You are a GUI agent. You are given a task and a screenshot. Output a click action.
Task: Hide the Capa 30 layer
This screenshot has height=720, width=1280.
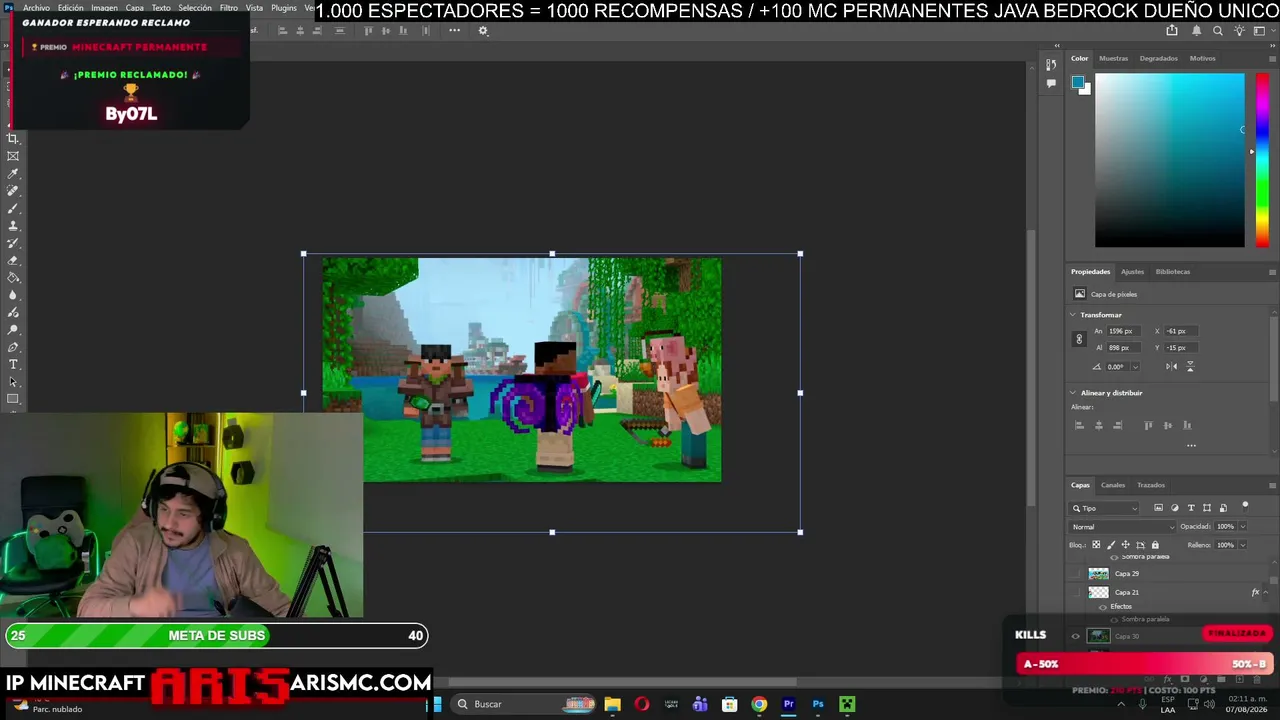click(x=1076, y=636)
